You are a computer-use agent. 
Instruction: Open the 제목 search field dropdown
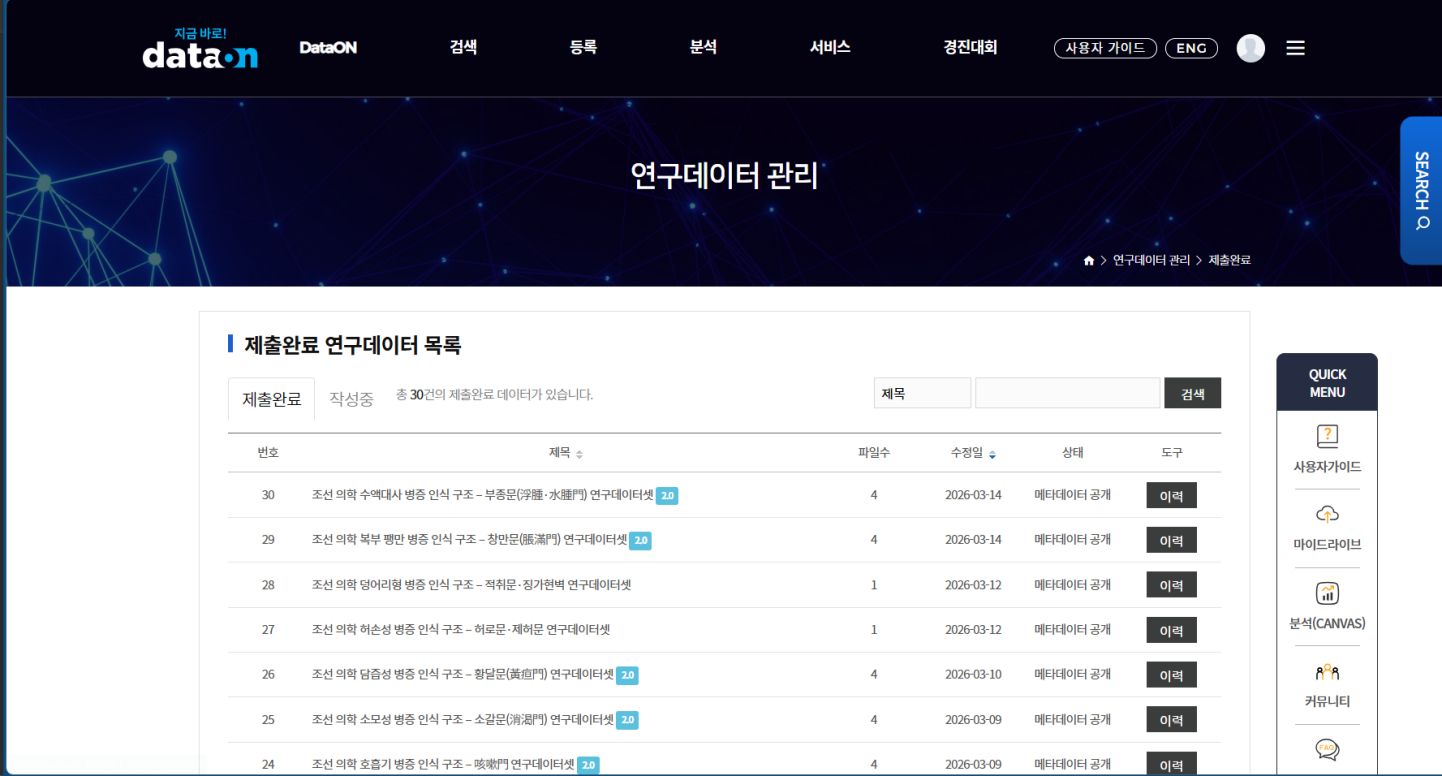pyautogui.click(x=921, y=392)
